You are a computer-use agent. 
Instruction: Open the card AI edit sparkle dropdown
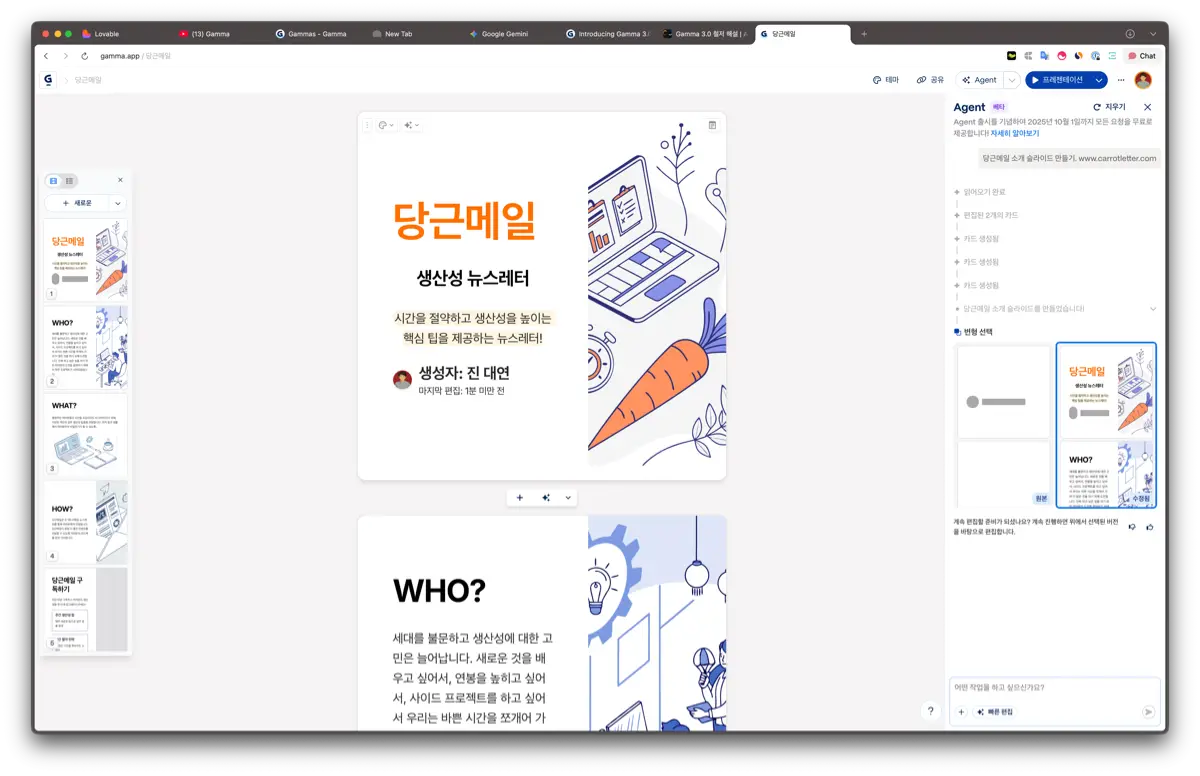pos(412,125)
